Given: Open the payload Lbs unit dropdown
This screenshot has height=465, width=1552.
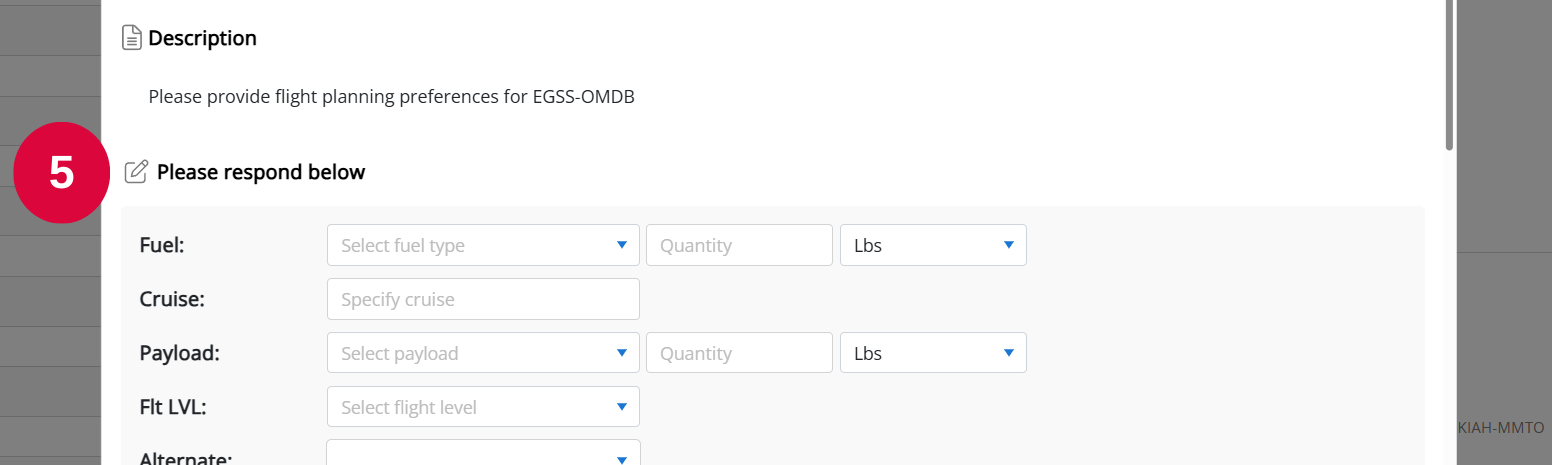Looking at the screenshot, I should (933, 353).
